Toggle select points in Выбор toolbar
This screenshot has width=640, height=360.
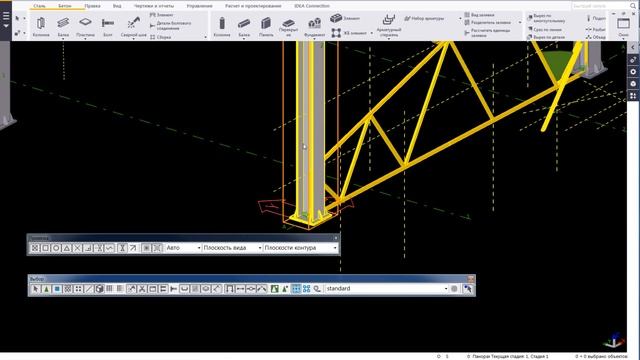tap(78, 289)
